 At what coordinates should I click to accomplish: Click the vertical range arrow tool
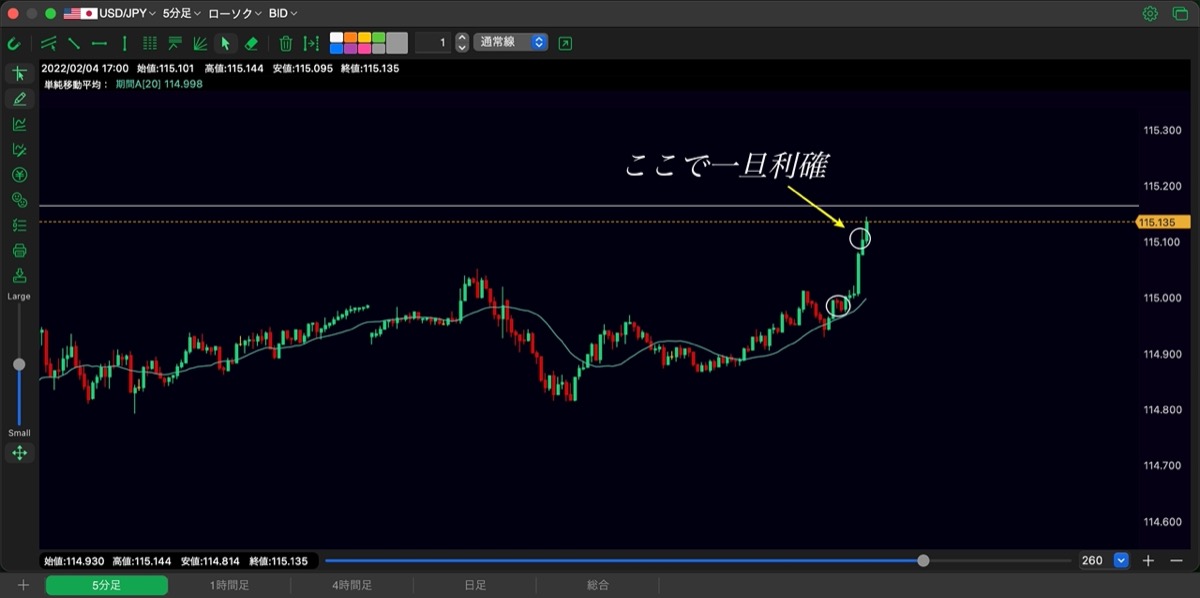click(x=311, y=43)
